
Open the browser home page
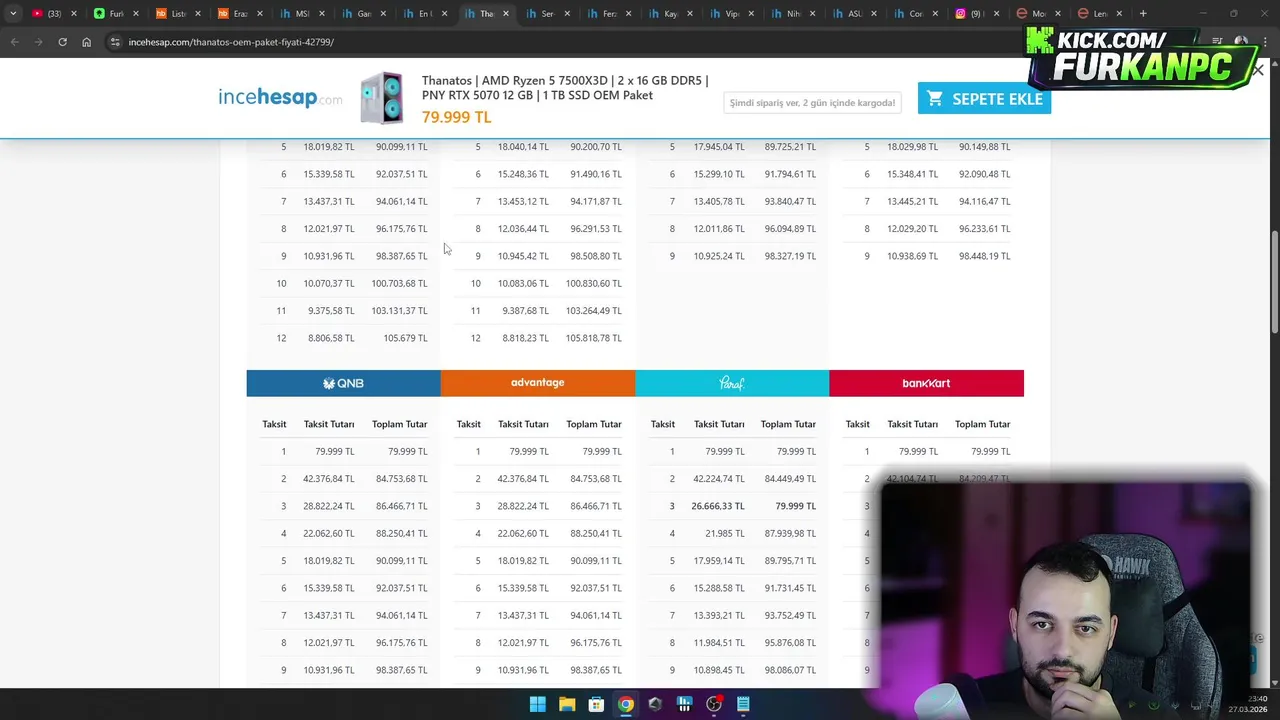(86, 42)
